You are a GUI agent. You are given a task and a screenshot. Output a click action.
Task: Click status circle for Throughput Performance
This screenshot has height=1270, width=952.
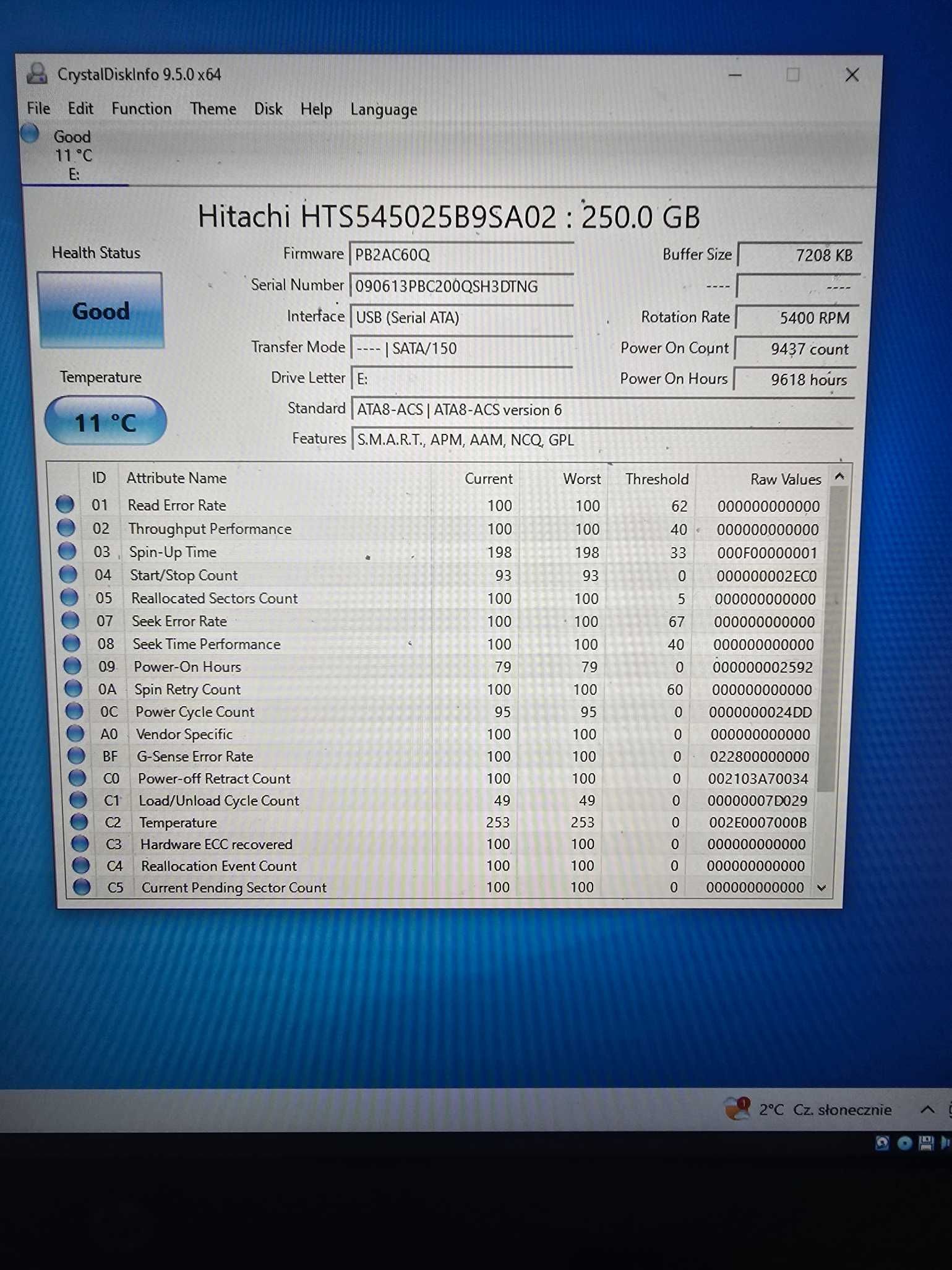coord(66,527)
